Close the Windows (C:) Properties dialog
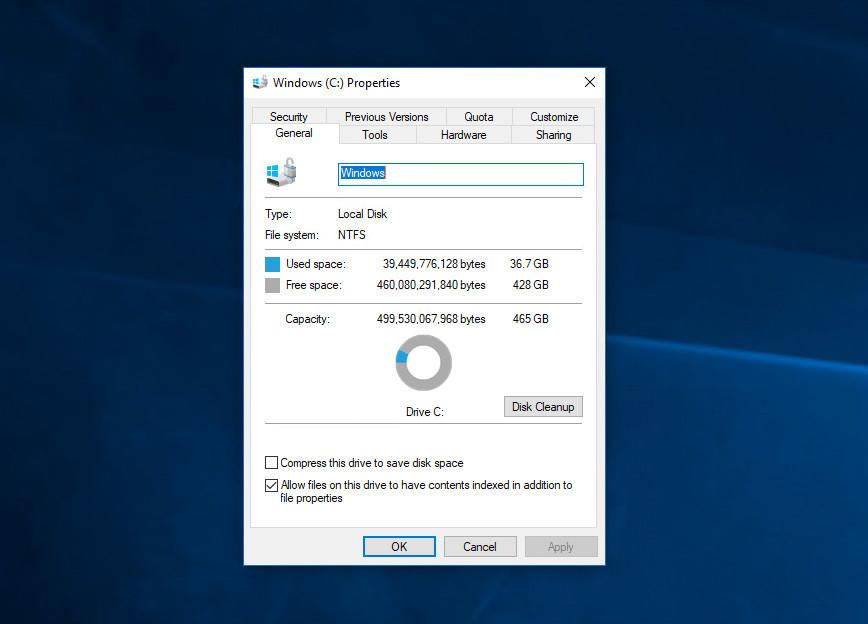The image size is (868, 624). [590, 82]
